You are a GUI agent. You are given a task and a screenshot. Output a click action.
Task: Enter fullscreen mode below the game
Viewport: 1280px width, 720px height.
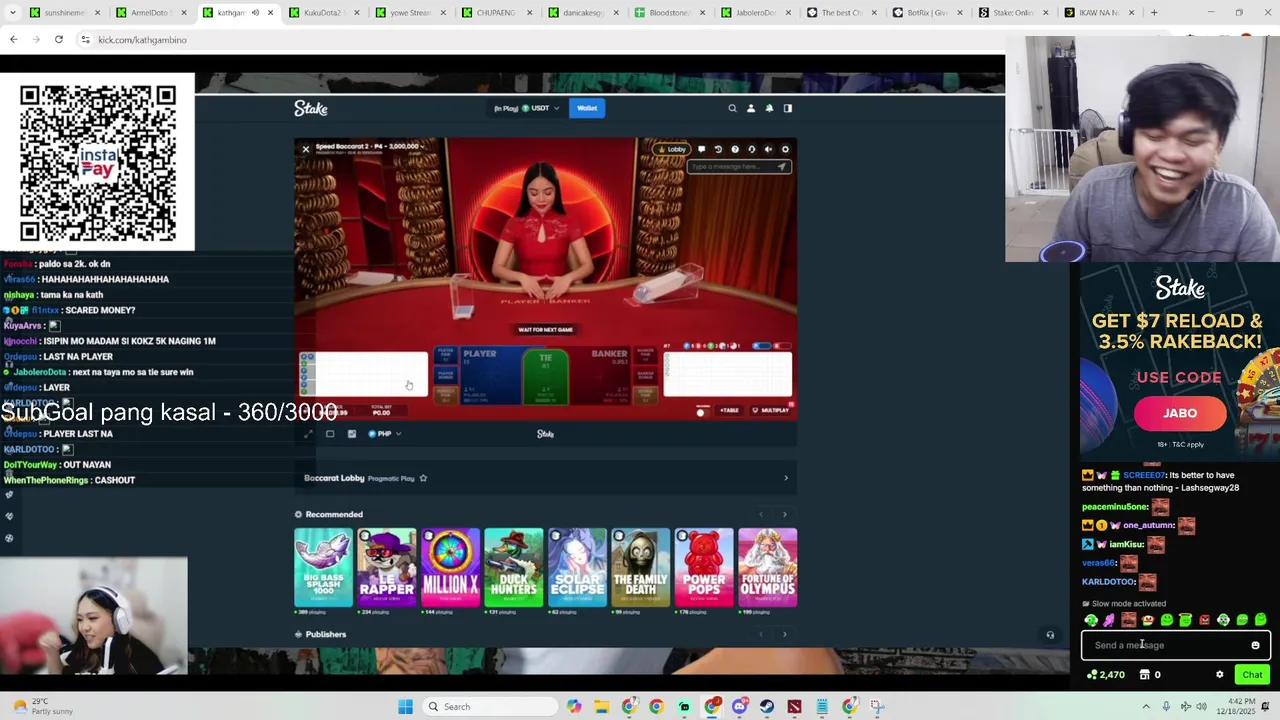(308, 434)
